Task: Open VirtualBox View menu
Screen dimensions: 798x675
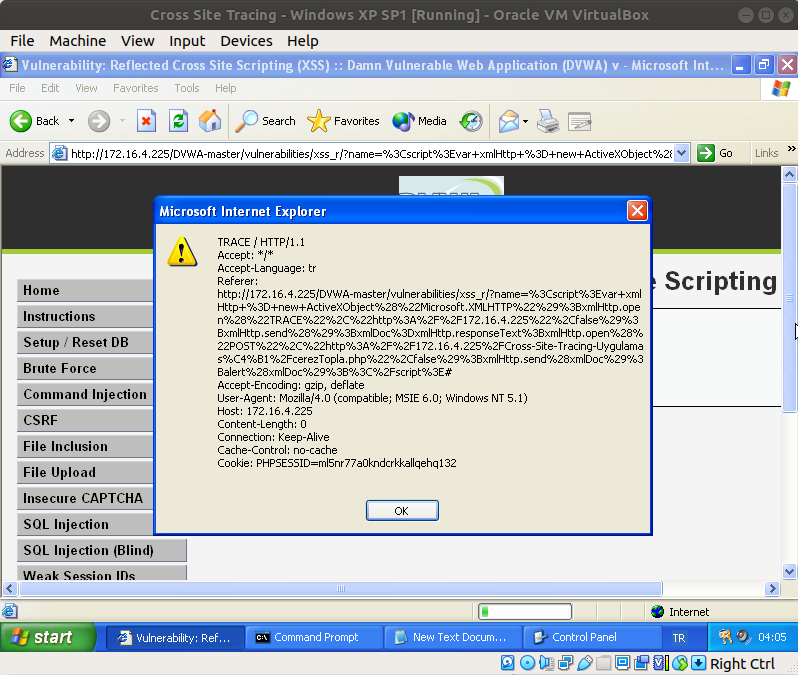Action: (137, 41)
